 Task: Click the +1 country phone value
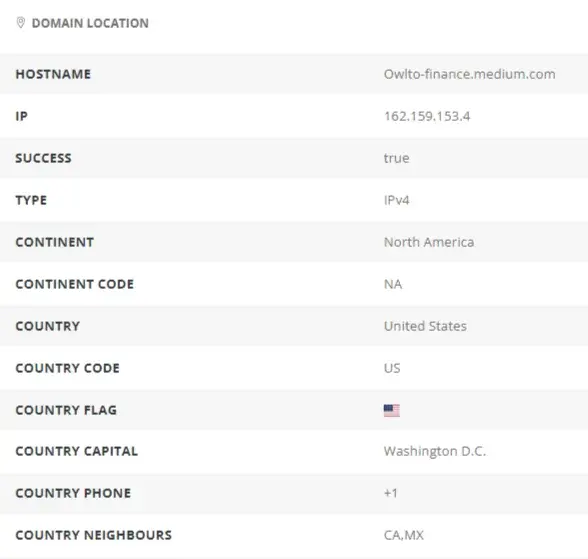(391, 493)
